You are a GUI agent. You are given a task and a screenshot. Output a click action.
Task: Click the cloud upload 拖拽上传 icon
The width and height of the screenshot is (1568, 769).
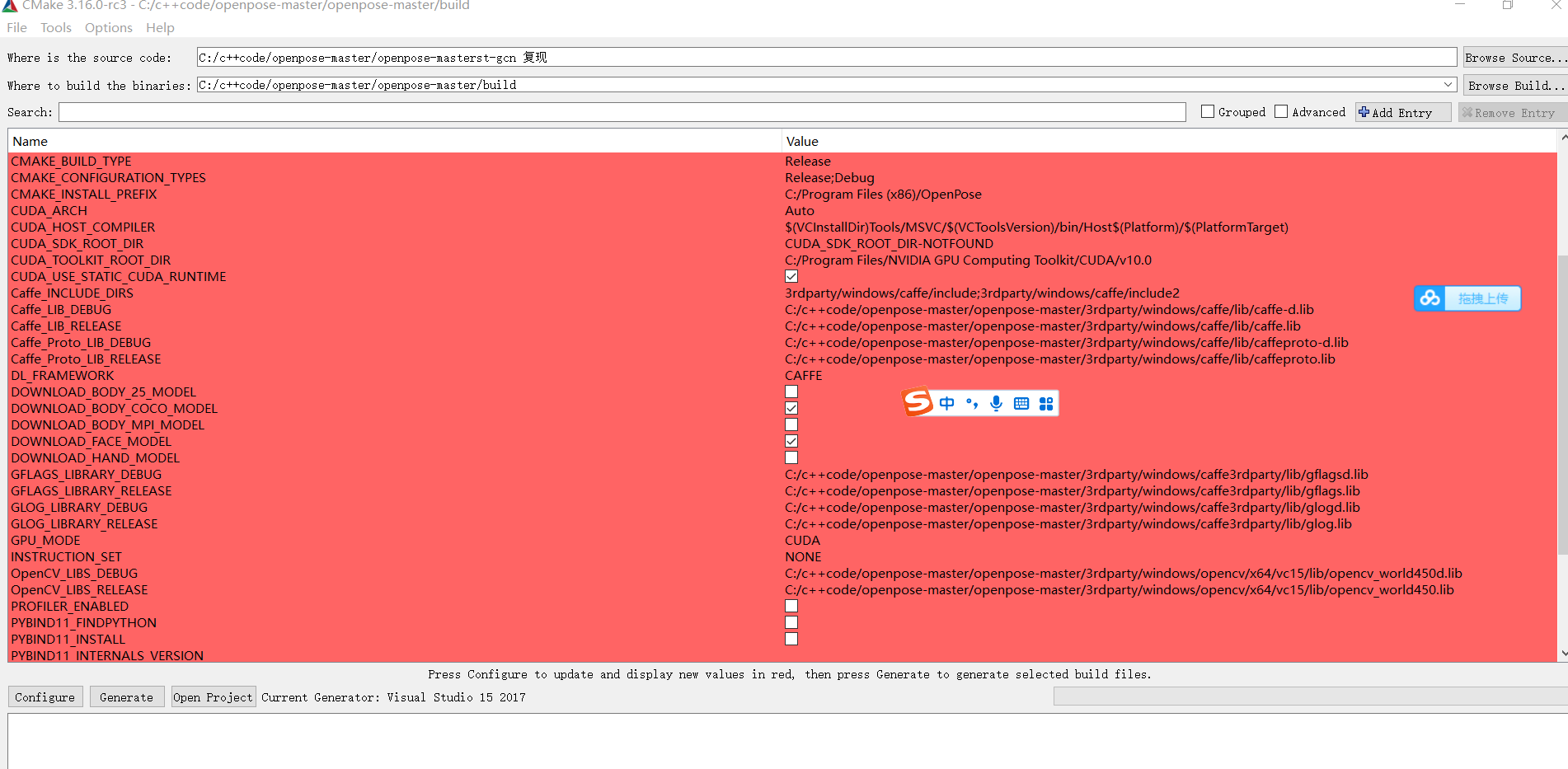(1430, 298)
